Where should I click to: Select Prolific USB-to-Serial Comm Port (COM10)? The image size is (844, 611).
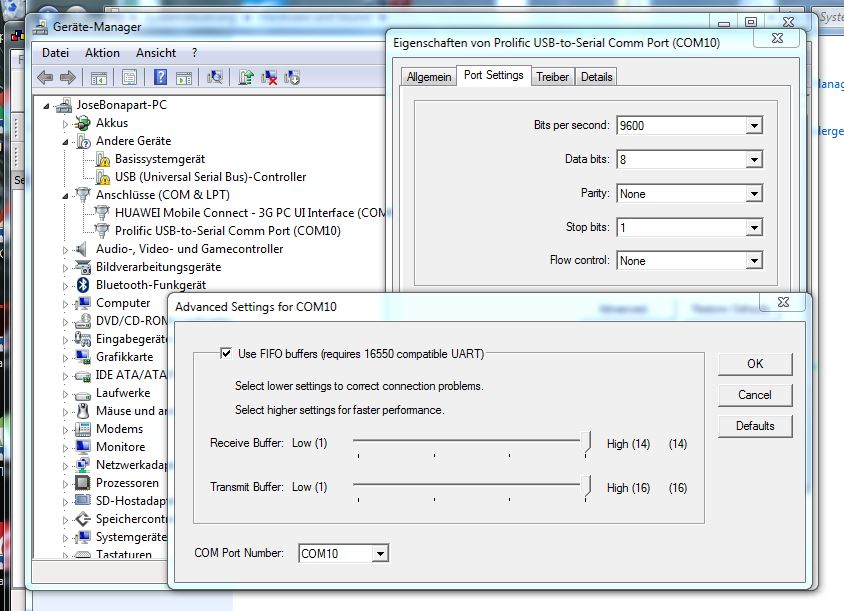coord(227,231)
